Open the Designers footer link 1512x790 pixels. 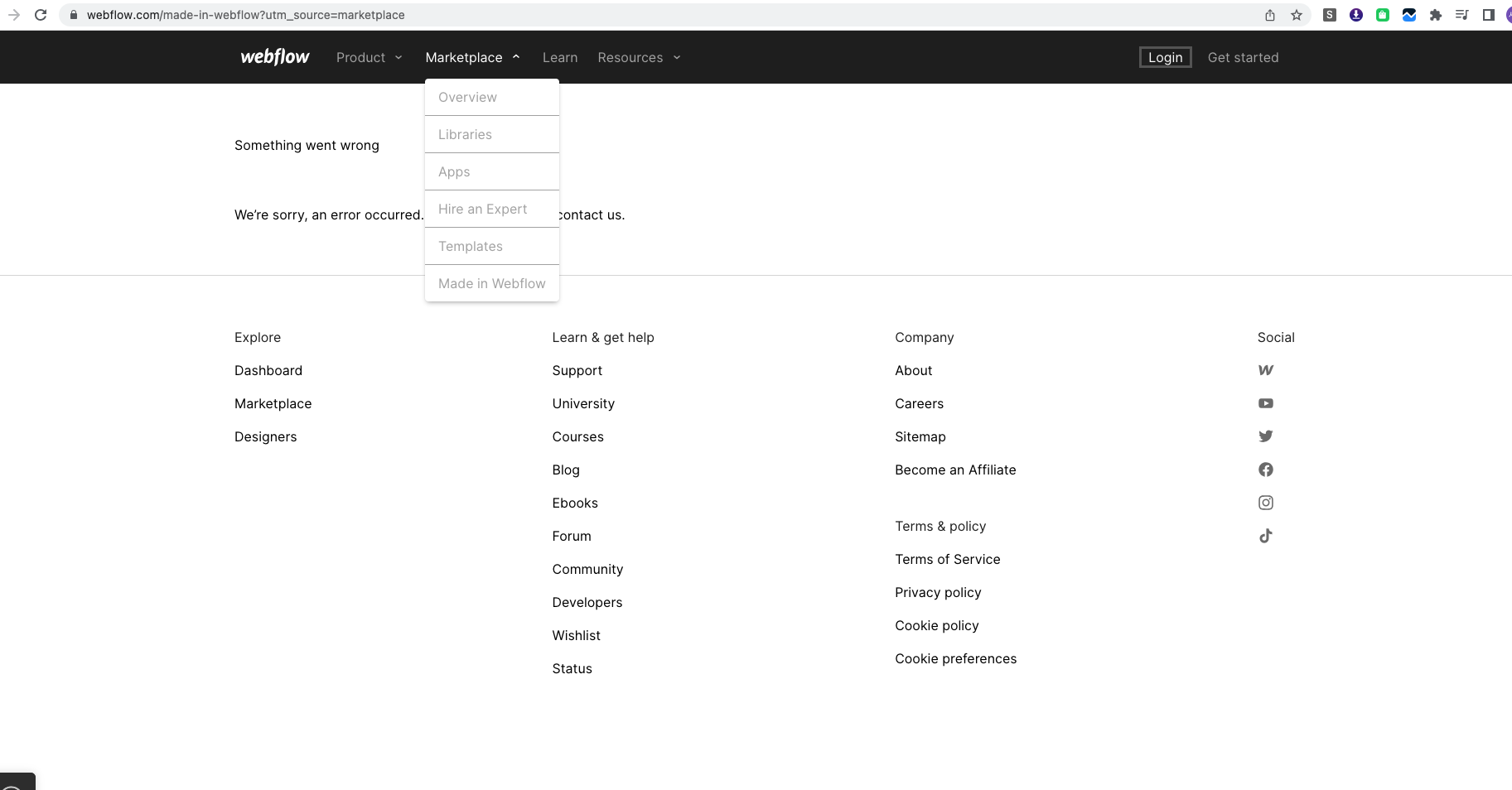pos(266,436)
